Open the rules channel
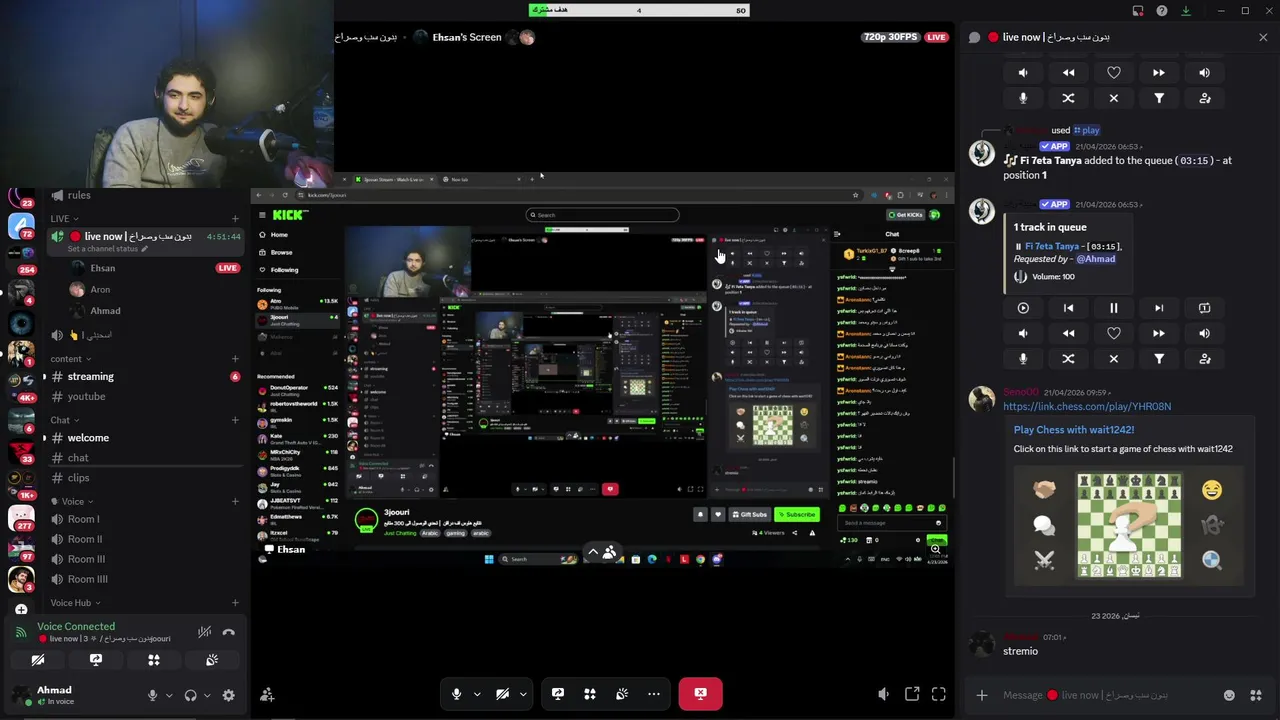This screenshot has width=1280, height=720. (x=144, y=195)
